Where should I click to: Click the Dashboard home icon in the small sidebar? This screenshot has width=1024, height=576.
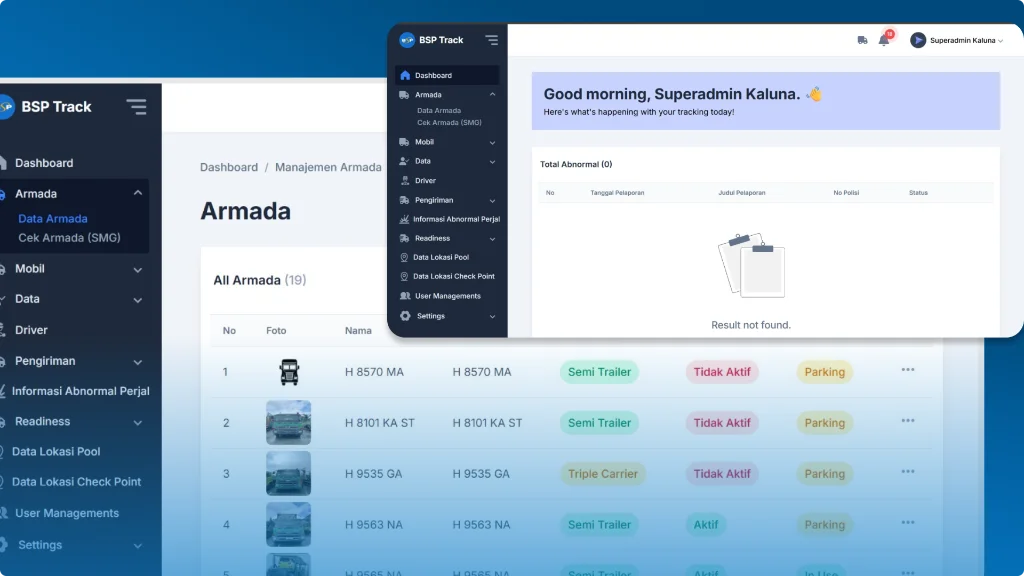click(405, 75)
